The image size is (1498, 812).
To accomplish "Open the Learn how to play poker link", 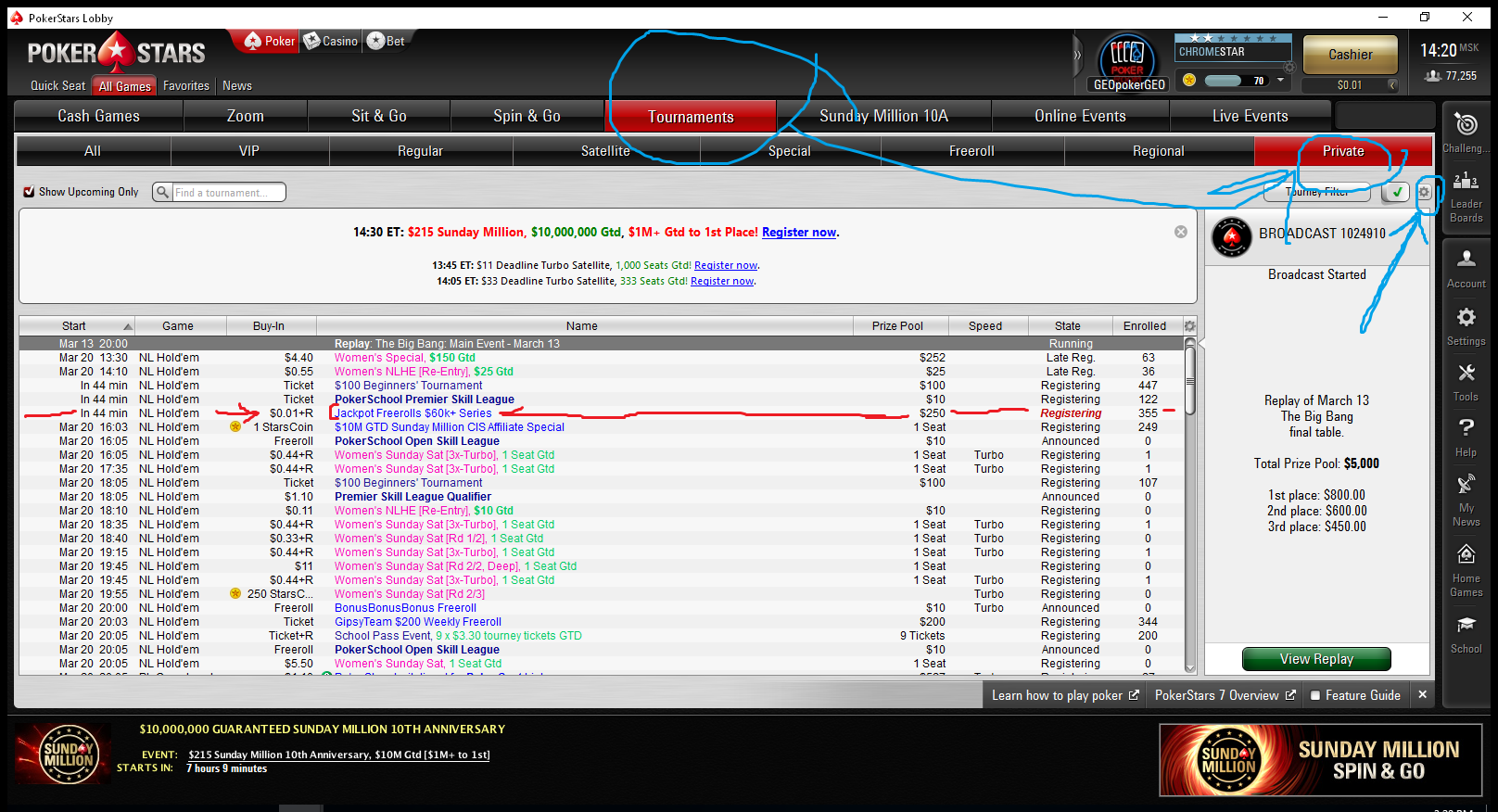I will [1065, 695].
